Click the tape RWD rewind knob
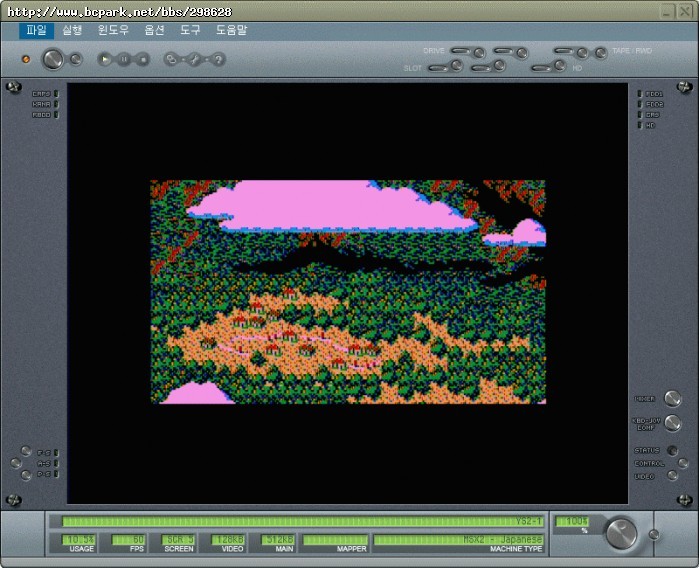This screenshot has height=568, width=700. (x=601, y=53)
